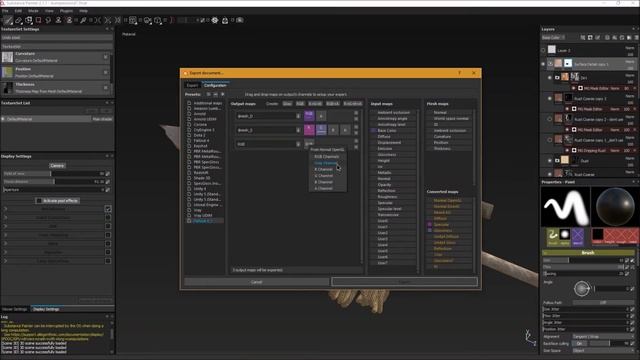
Task: Create Gray output map button
Action: 287,104
